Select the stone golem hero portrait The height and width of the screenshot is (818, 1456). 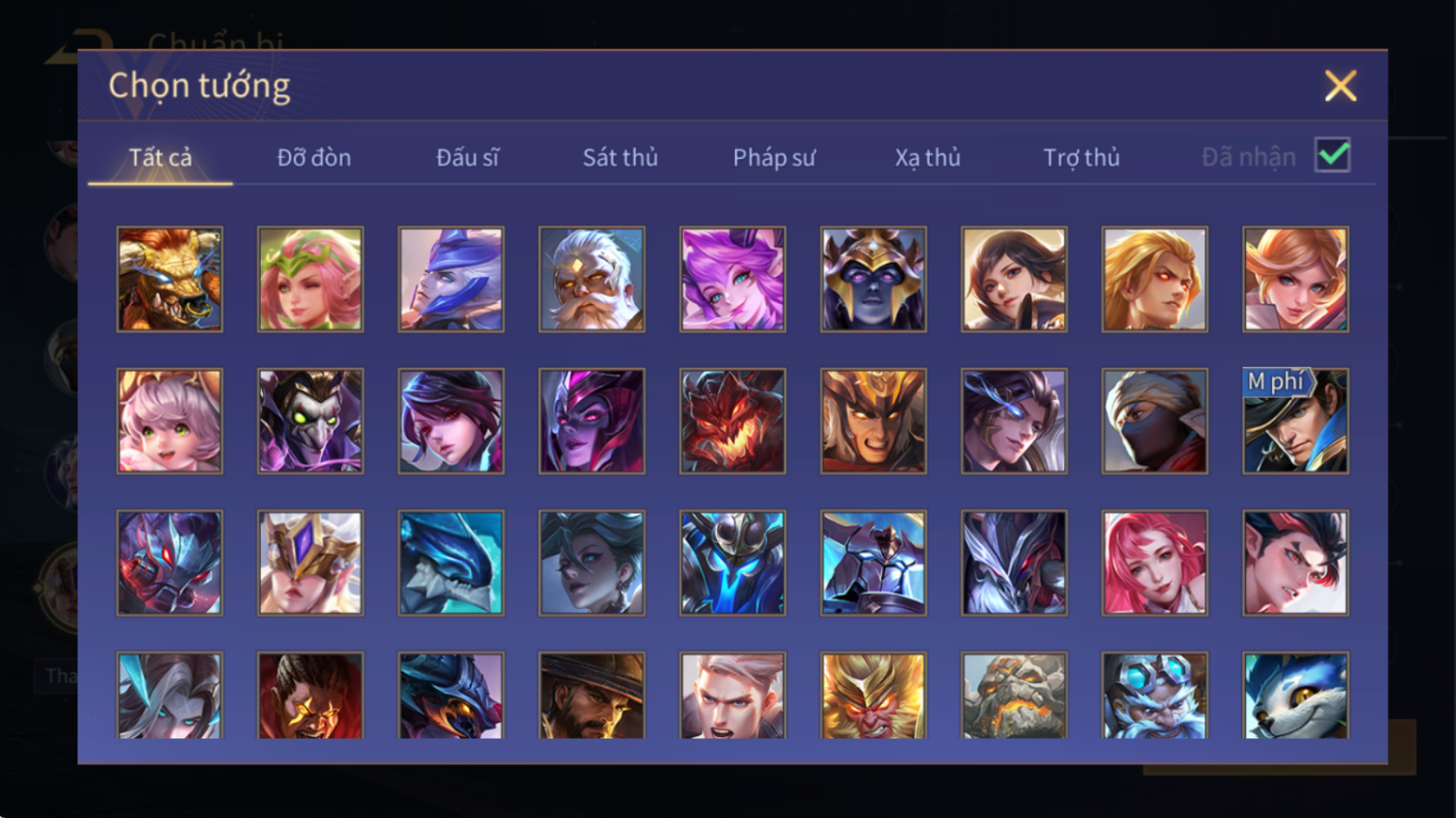(1014, 696)
